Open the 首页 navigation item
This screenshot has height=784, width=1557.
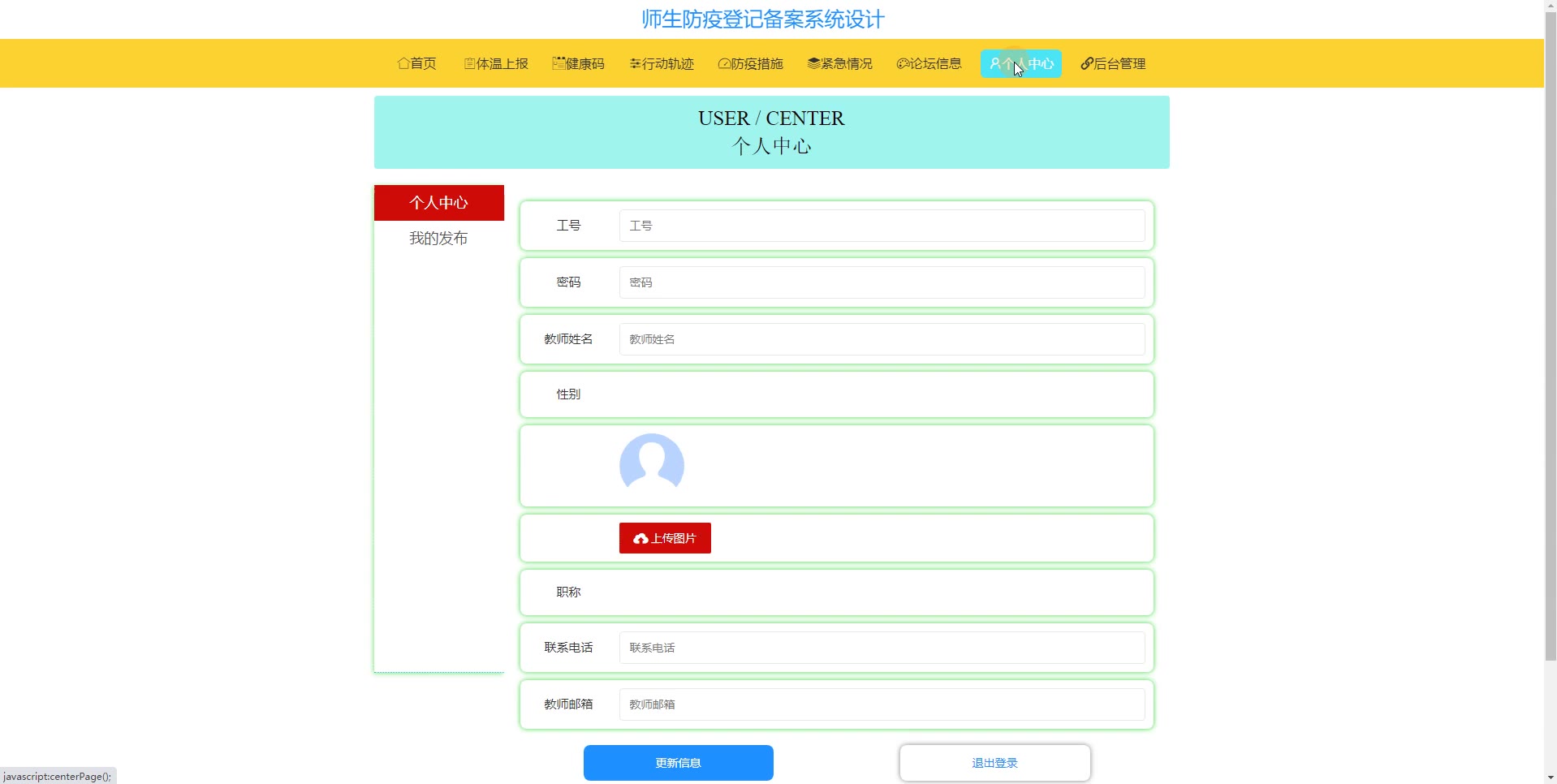417,63
